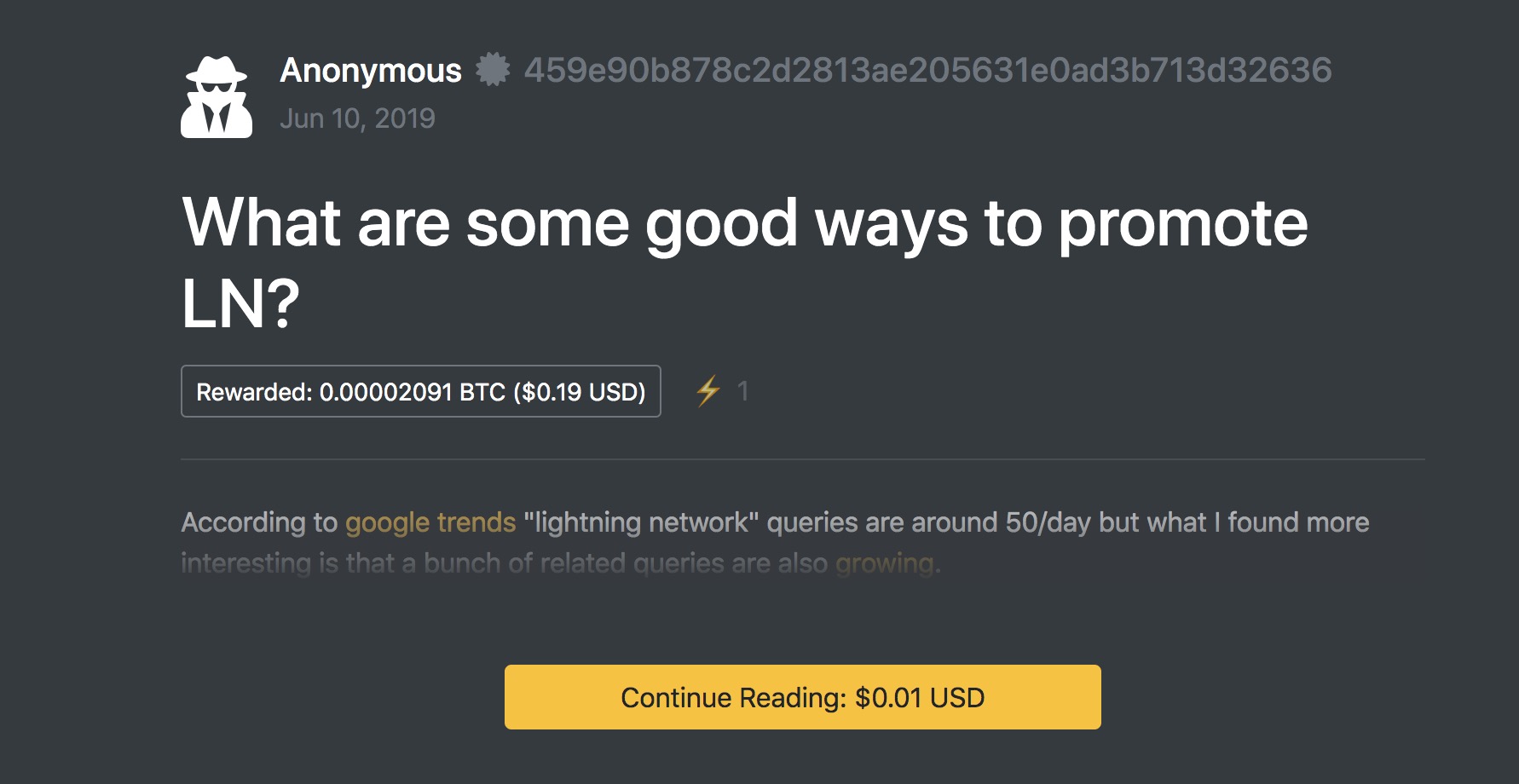Click the verified badge beside Anonymous
1519x784 pixels.
[x=493, y=70]
